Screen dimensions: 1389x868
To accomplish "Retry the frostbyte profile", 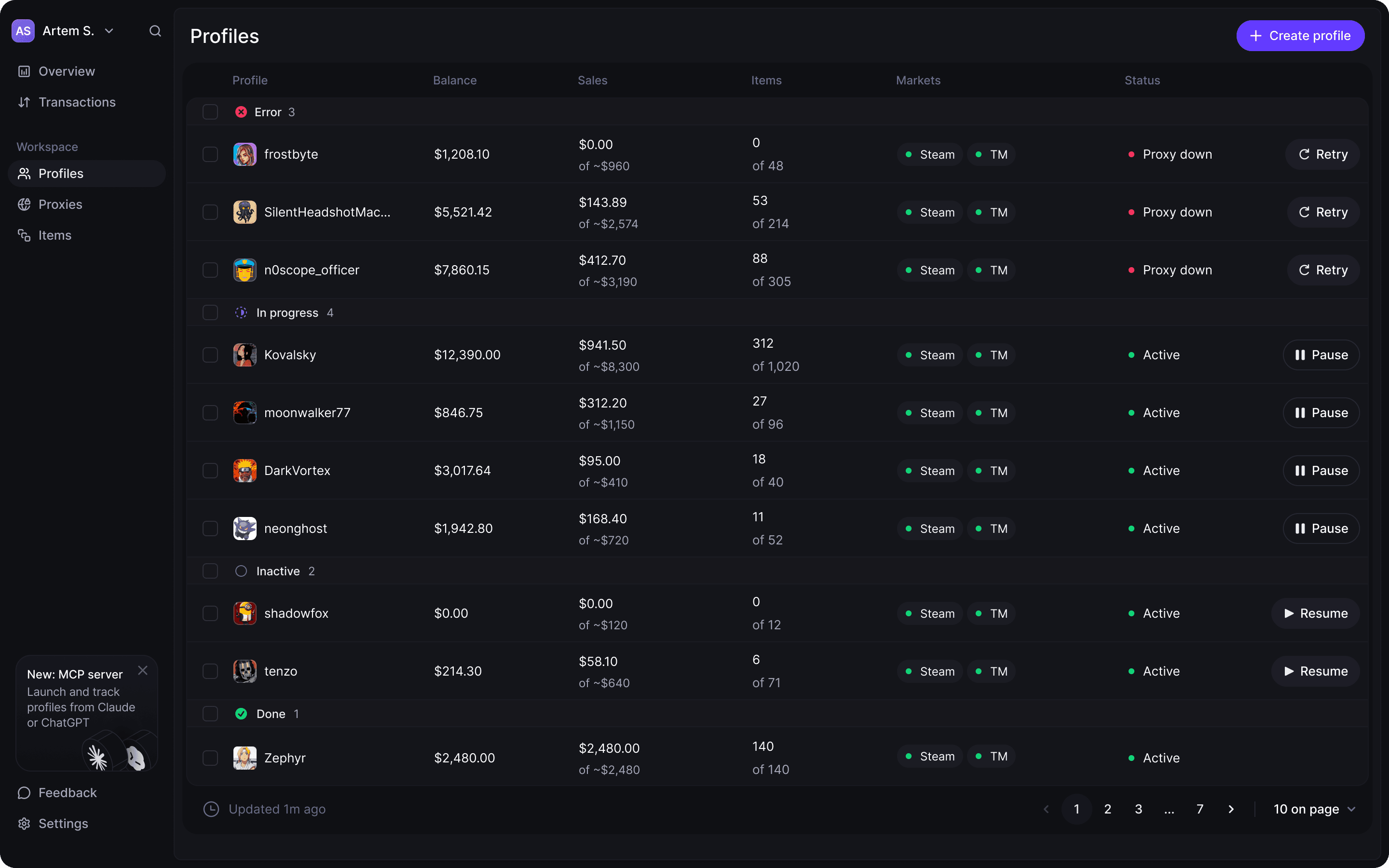I will pyautogui.click(x=1322, y=154).
